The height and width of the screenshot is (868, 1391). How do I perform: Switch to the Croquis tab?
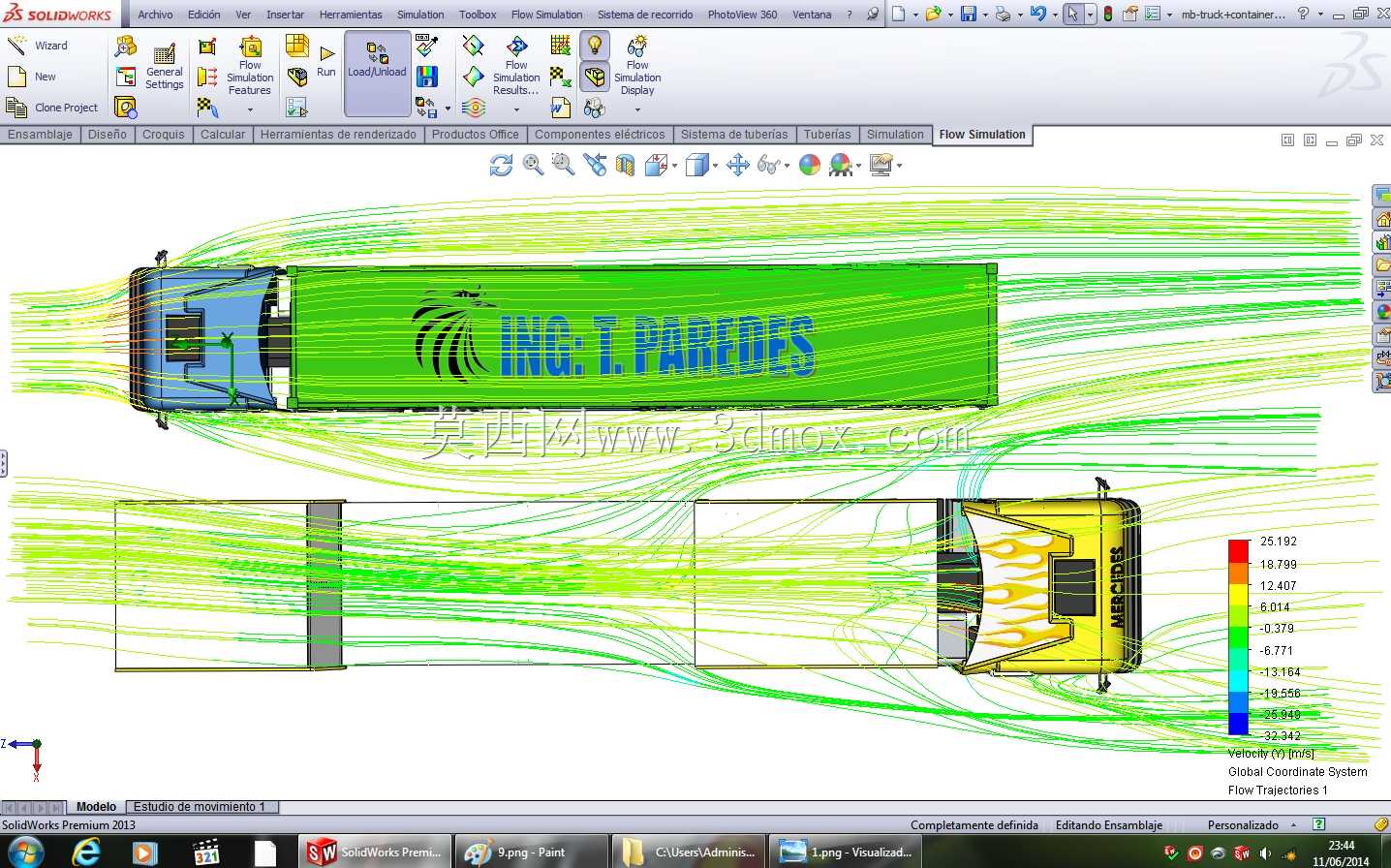(x=163, y=135)
